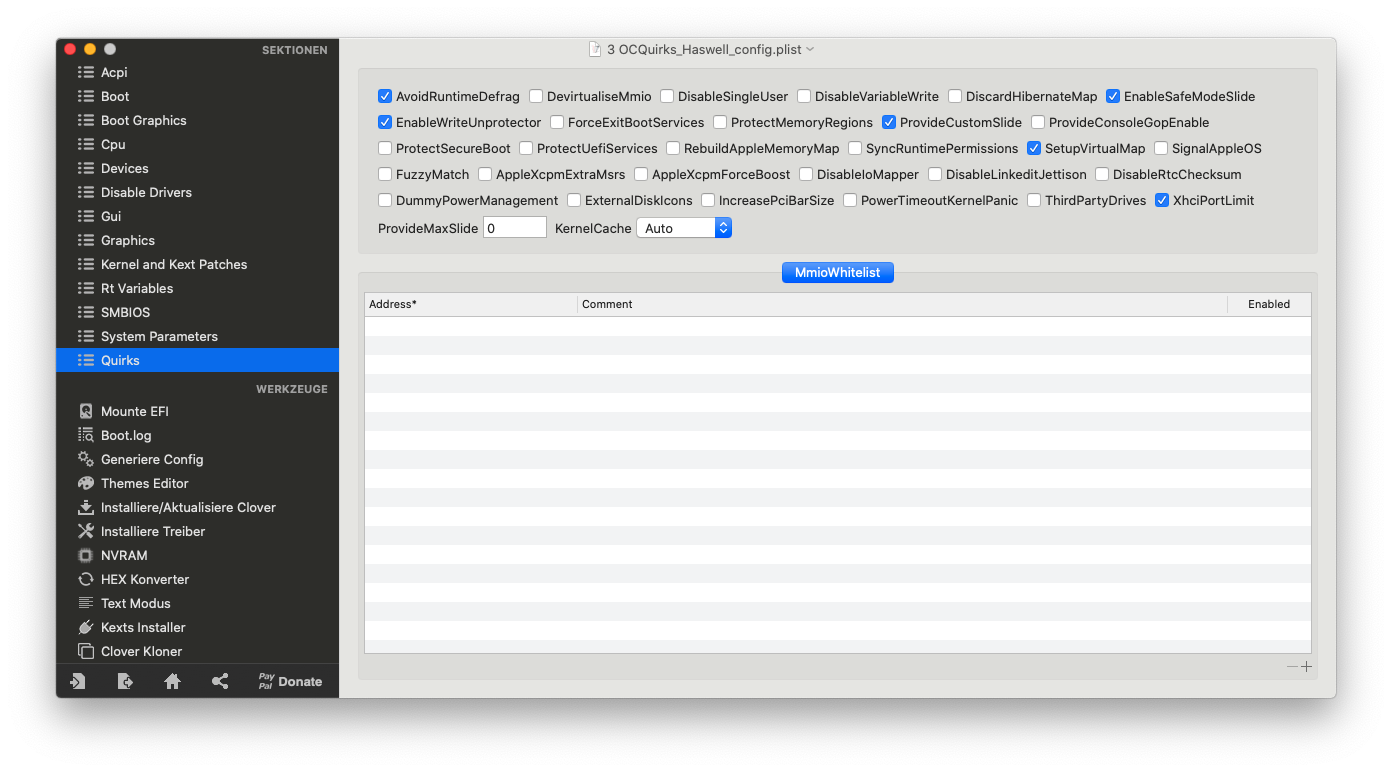Image resolution: width=1392 pixels, height=772 pixels.
Task: Click the share icon in the bottom bar
Action: (x=220, y=681)
